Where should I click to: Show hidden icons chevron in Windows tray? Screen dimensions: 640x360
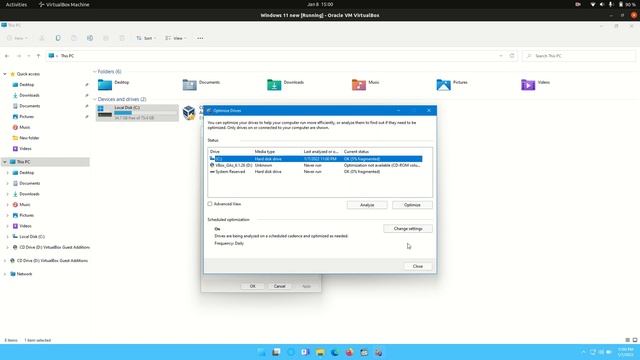pyautogui.click(x=583, y=352)
